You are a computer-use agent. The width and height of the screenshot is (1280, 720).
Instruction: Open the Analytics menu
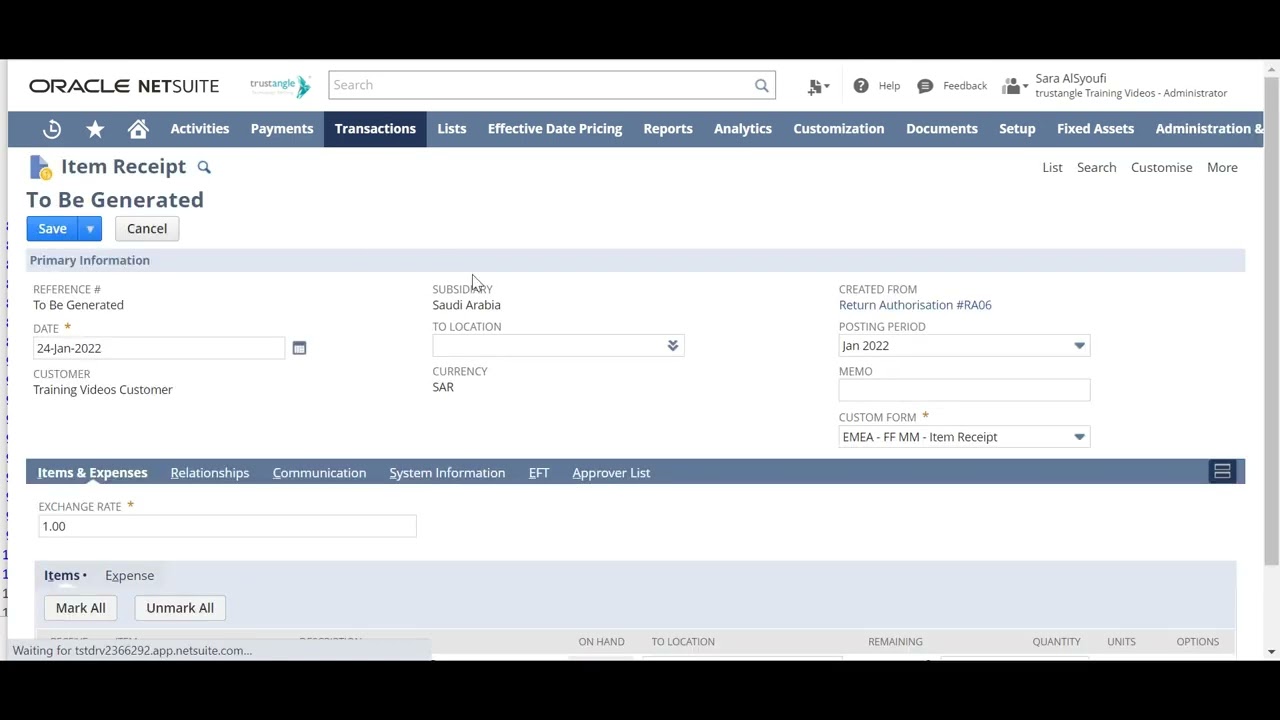pos(743,129)
